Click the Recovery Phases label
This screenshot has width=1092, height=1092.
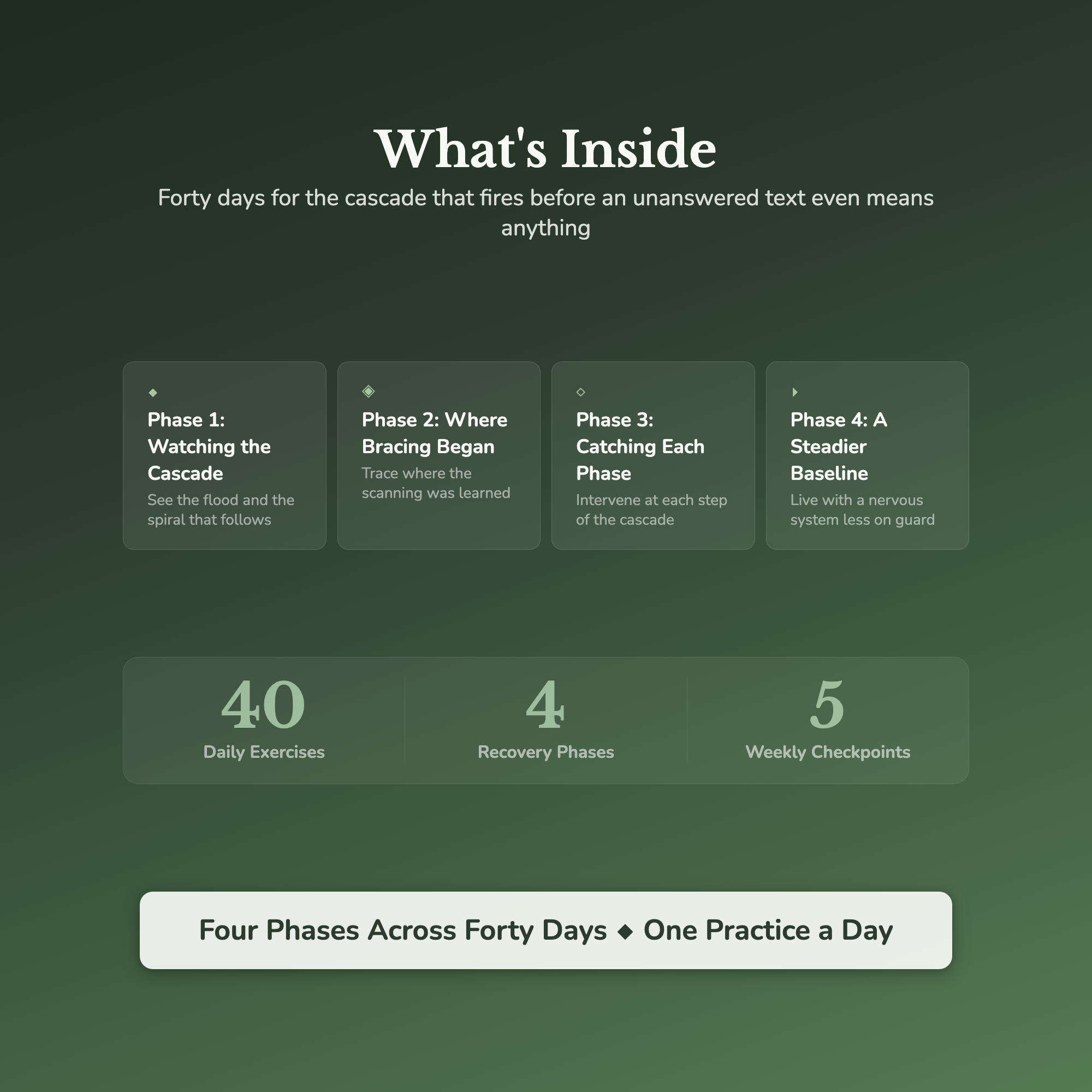coord(546,752)
